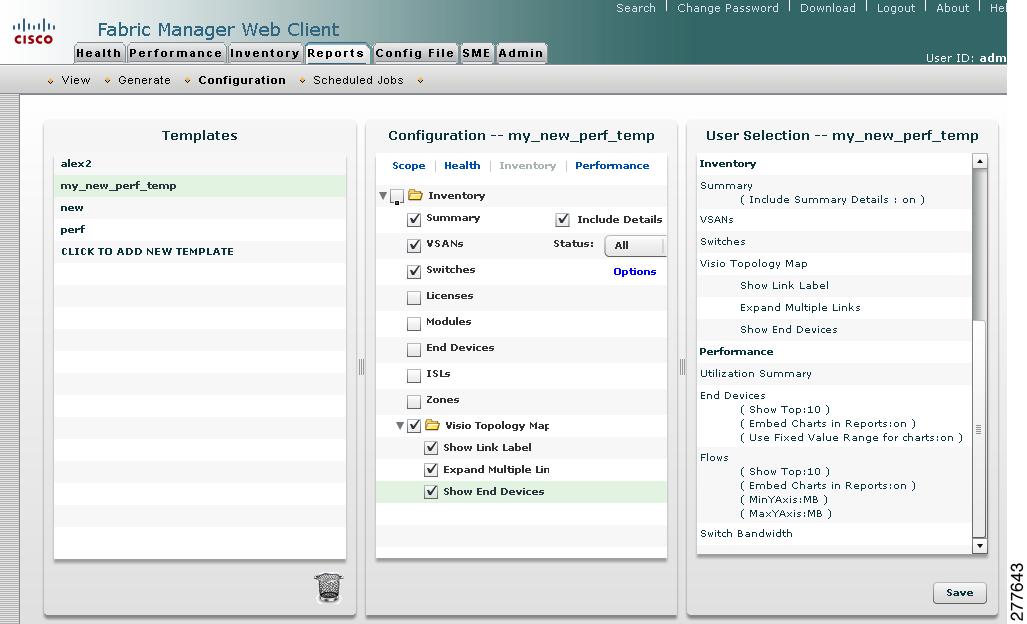This screenshot has height=624, width=1027.
Task: Collapse the Visio Topology Map node
Action: coord(400,426)
